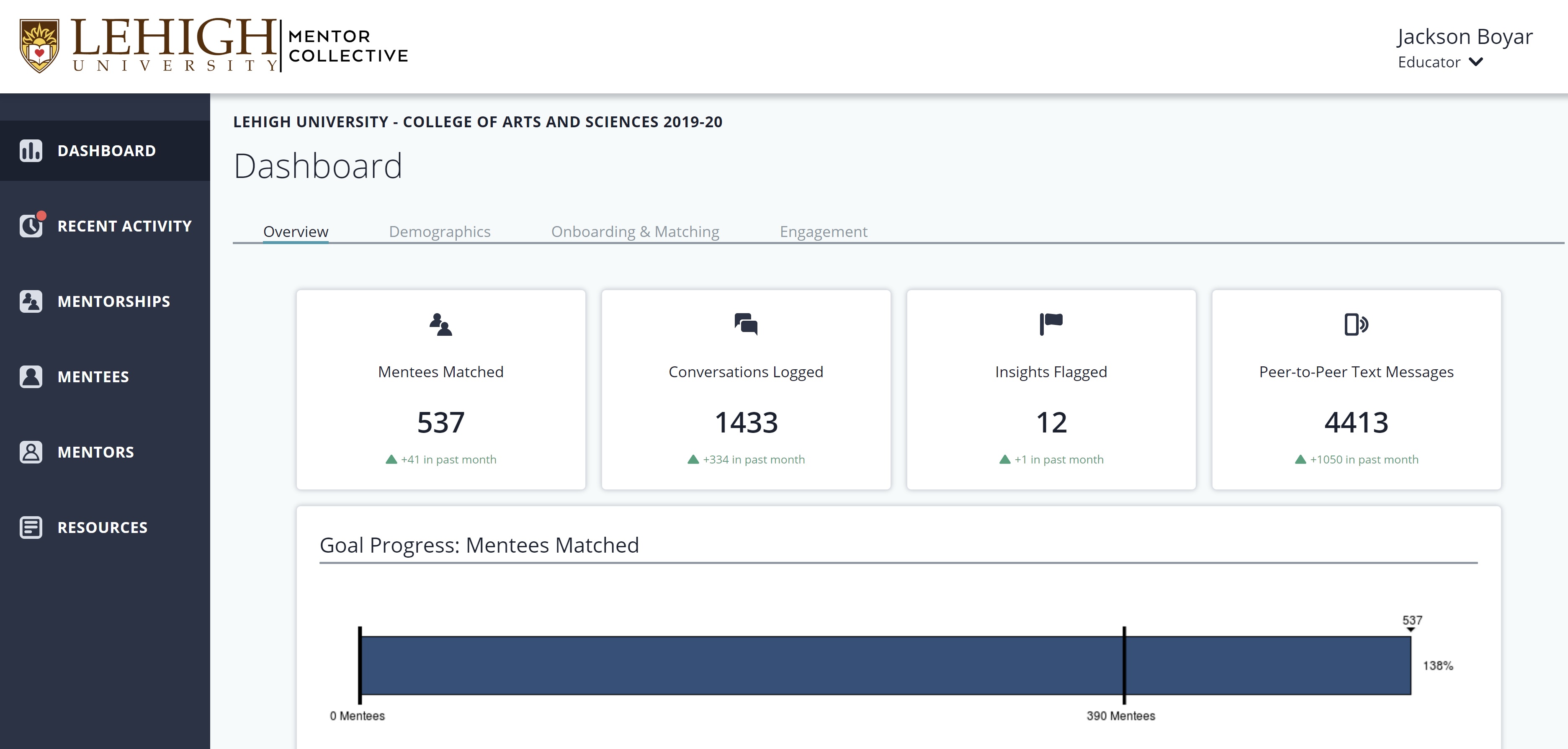Click the 390 Mentees goal marker line
Image resolution: width=1568 pixels, height=749 pixels.
tap(1124, 666)
